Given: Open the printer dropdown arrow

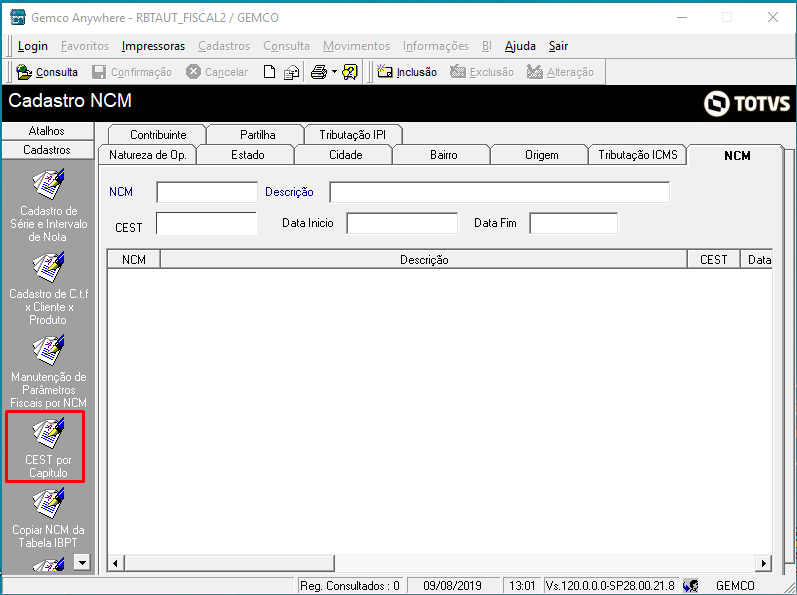Looking at the screenshot, I should (334, 72).
